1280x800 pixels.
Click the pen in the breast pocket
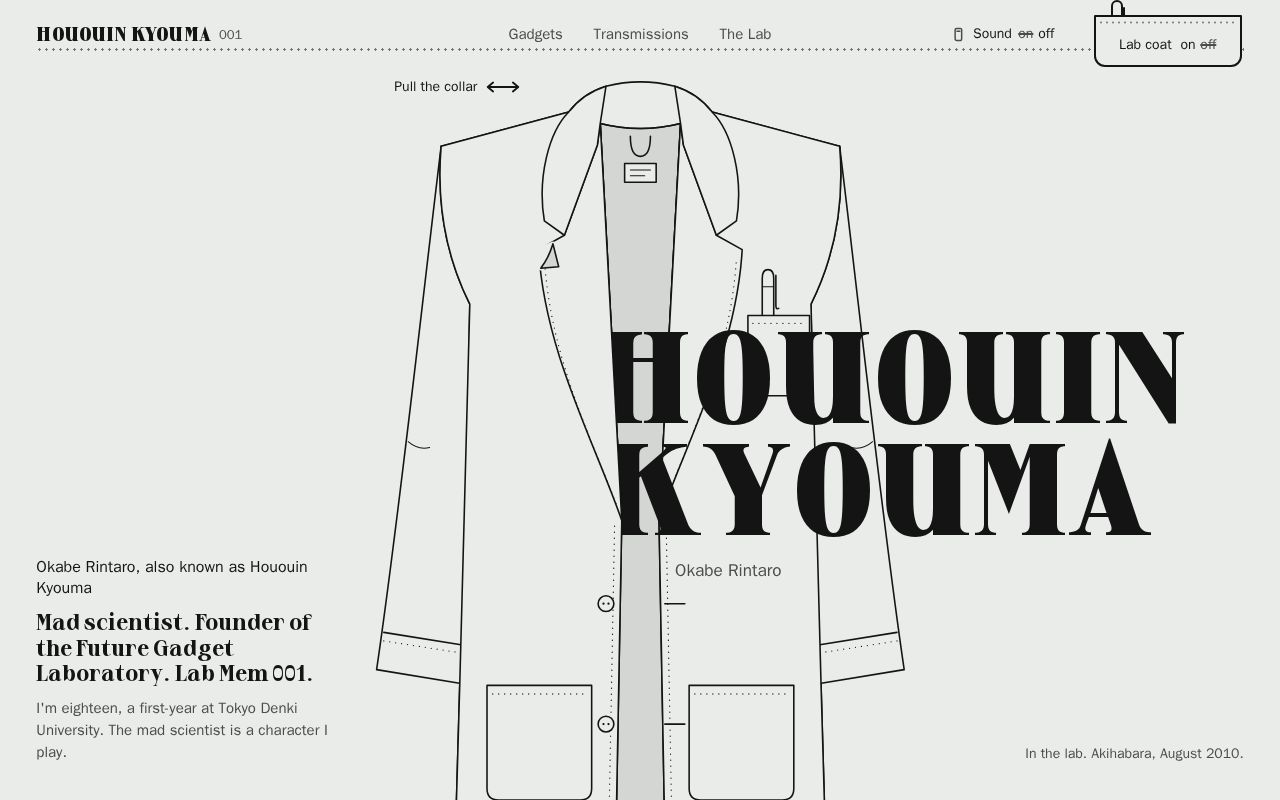tap(769, 292)
